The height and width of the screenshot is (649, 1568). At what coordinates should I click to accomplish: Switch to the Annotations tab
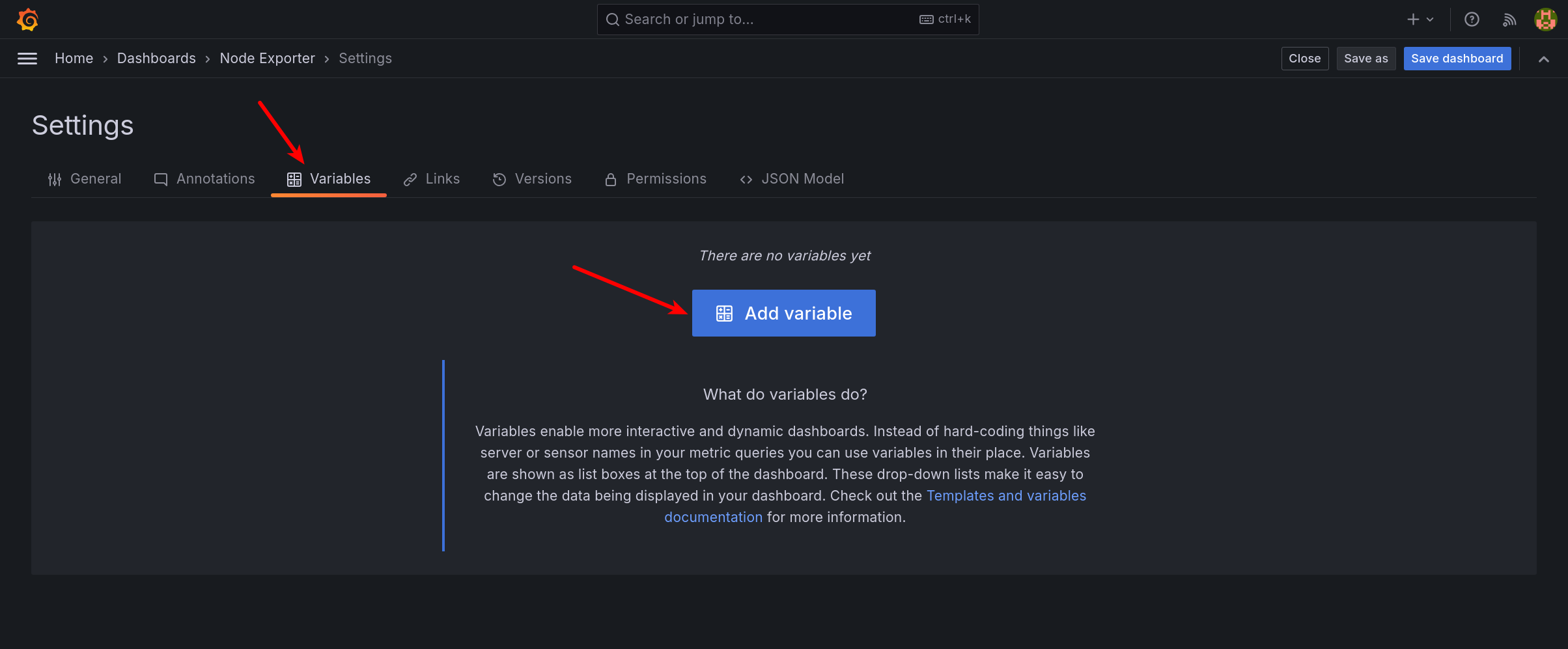coord(204,179)
